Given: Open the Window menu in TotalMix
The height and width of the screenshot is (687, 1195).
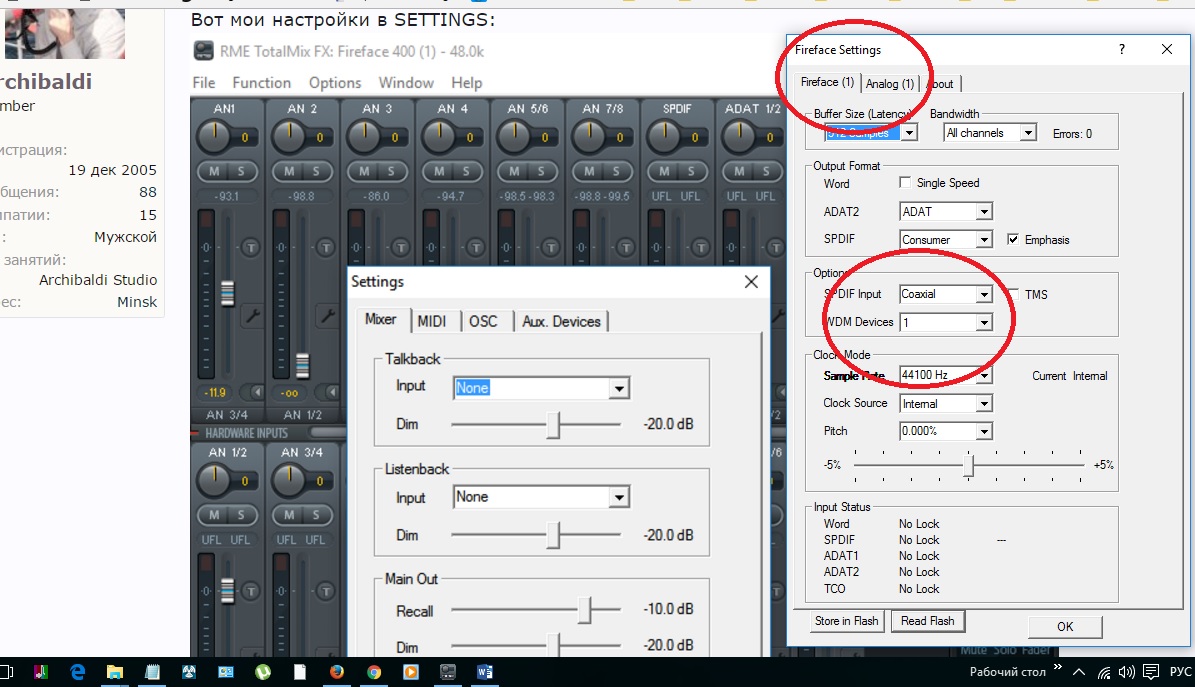Looking at the screenshot, I should point(406,82).
